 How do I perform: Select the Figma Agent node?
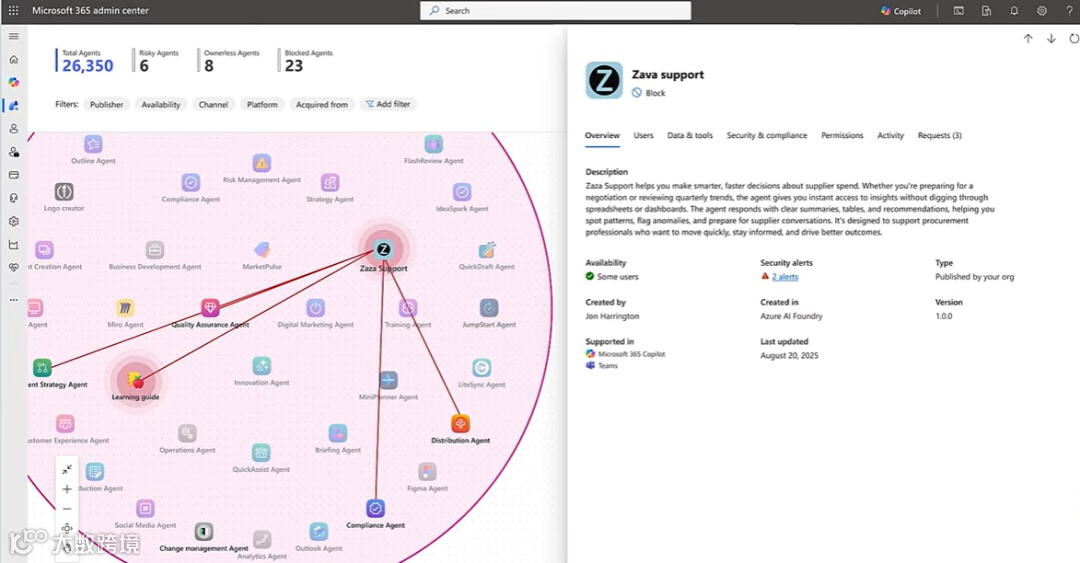coord(427,471)
